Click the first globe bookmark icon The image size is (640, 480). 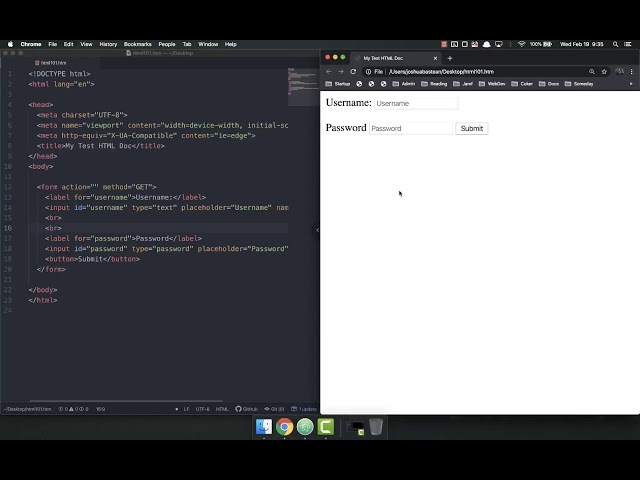[359, 84]
